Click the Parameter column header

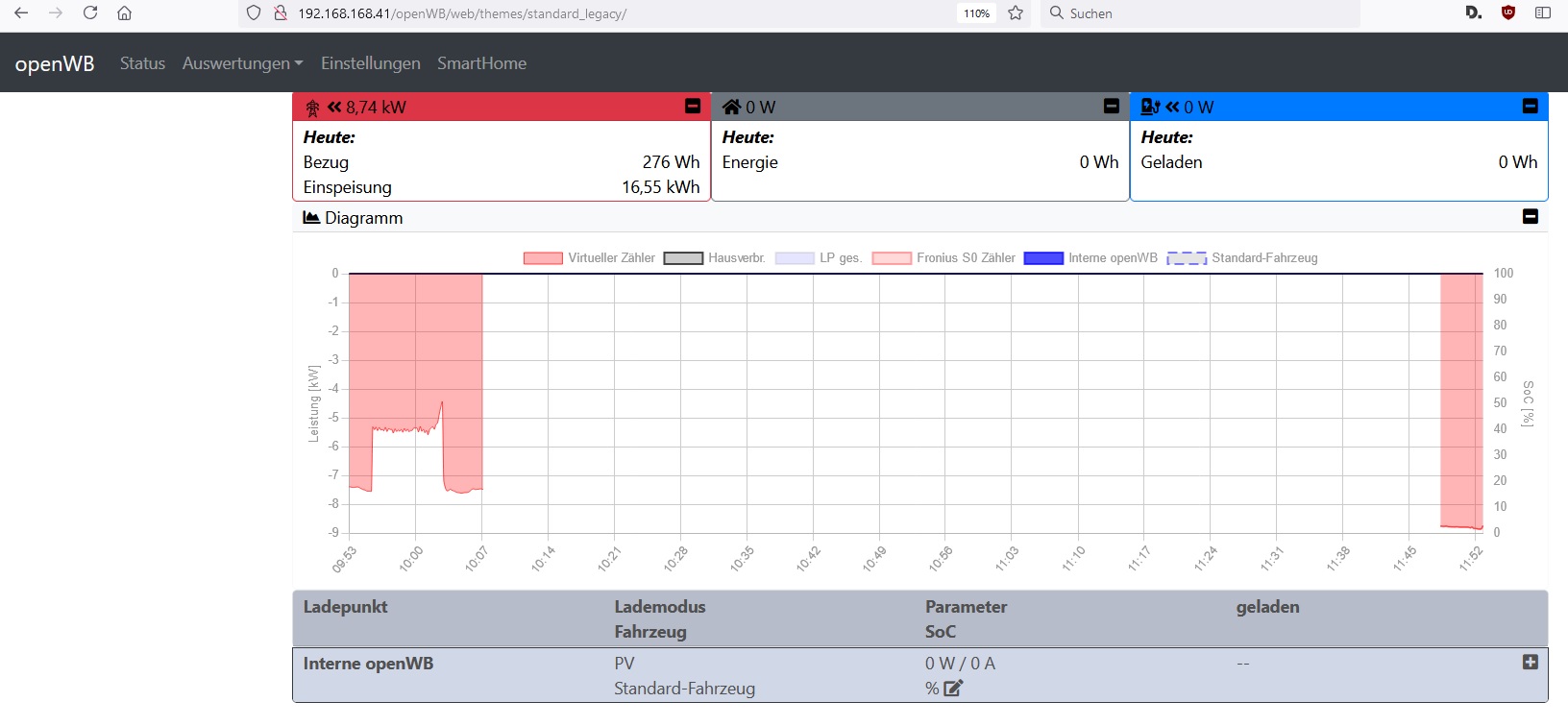966,607
